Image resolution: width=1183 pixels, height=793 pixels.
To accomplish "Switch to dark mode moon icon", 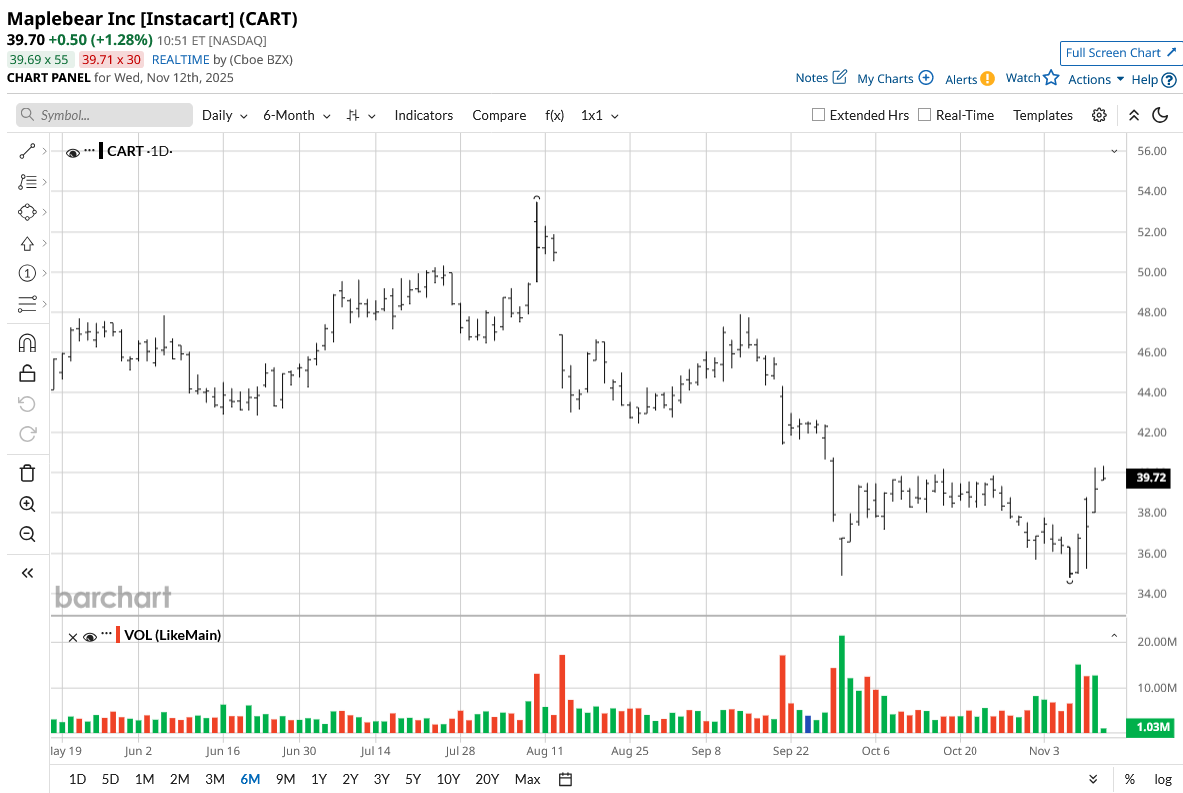I will point(1160,115).
